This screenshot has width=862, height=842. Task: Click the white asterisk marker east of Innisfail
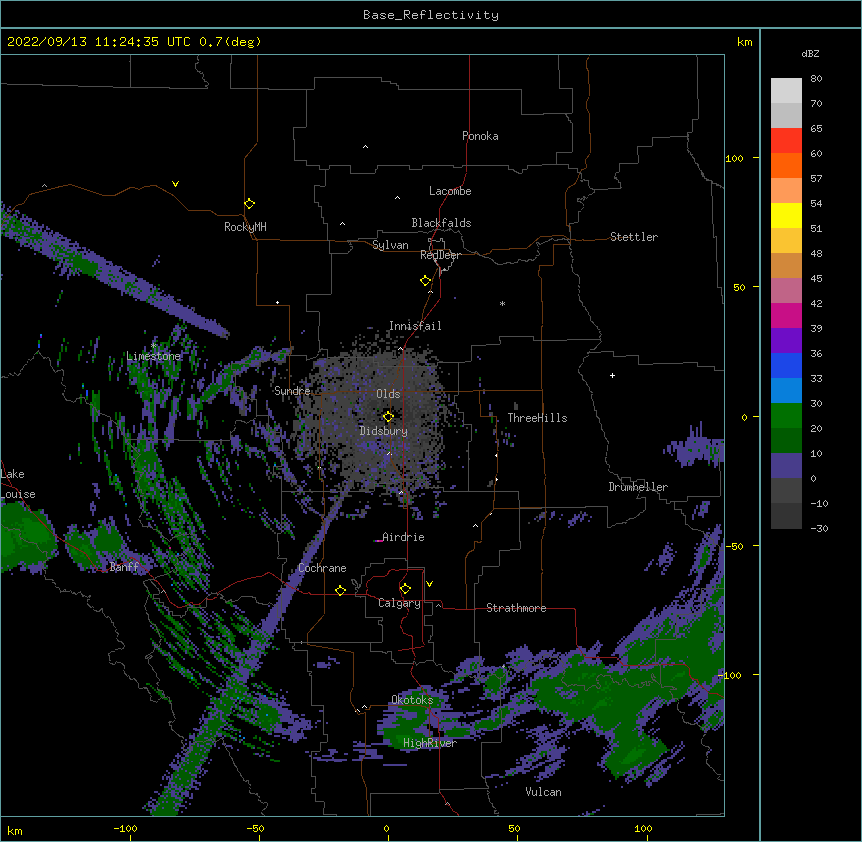[502, 303]
